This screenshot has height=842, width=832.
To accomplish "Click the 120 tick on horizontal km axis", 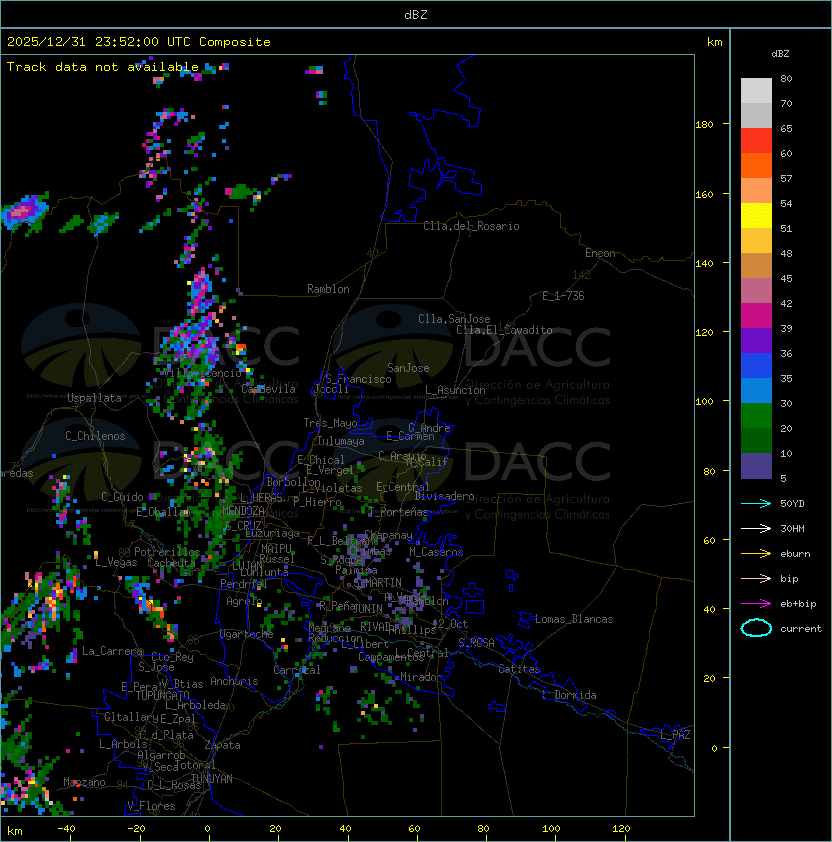I will pos(621,829).
